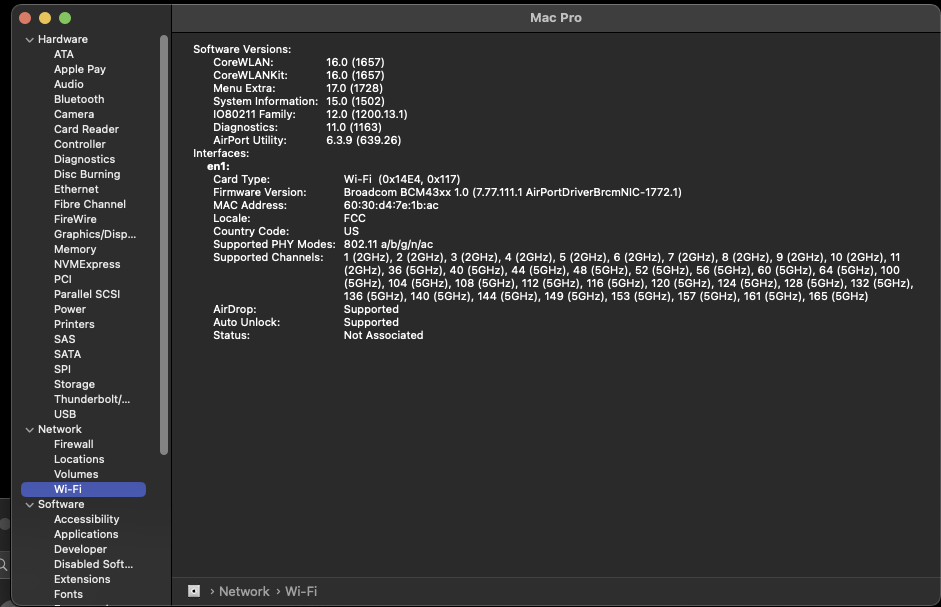The image size is (941, 607).
Task: Click the MAC address 60:30:d4:7e:1b:ac
Action: tap(391, 205)
